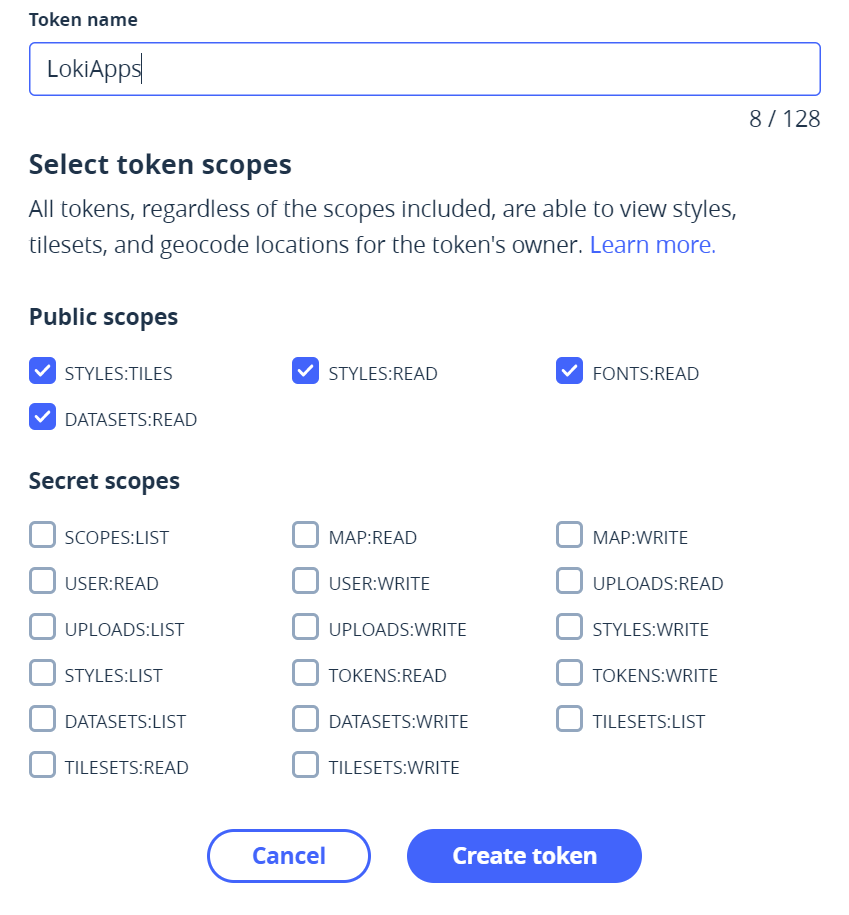
Task: Click the Token name input field
Action: pos(425,69)
